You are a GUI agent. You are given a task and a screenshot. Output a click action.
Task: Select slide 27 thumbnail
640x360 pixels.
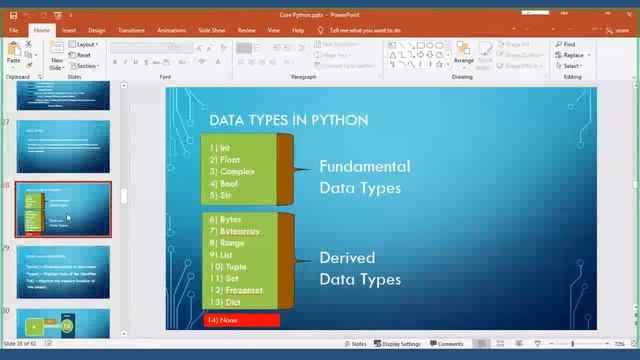tap(63, 147)
